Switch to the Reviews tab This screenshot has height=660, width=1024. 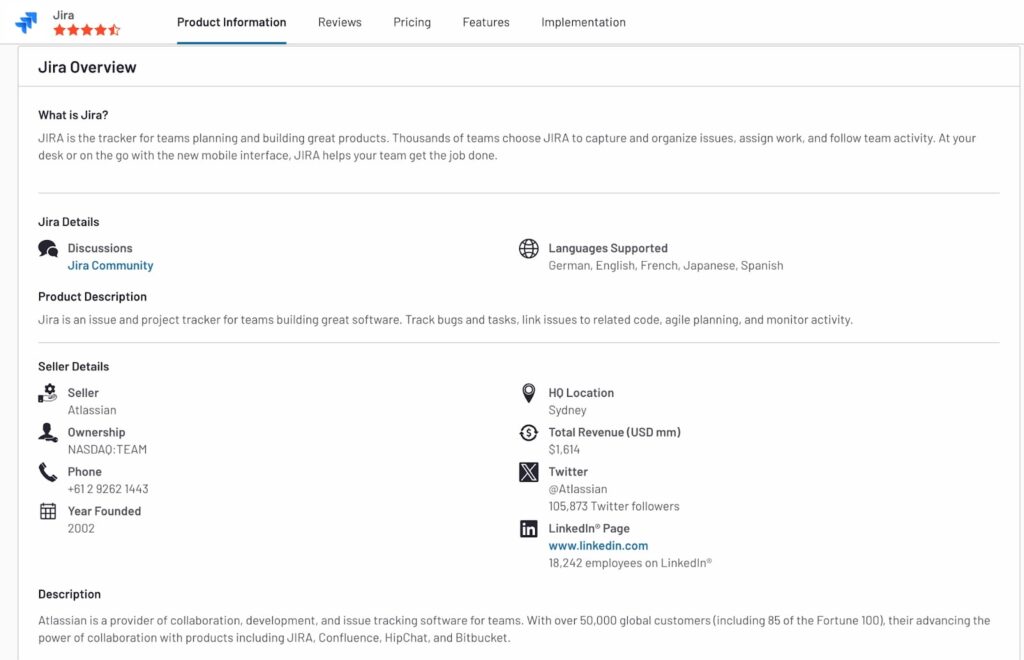[x=340, y=22]
